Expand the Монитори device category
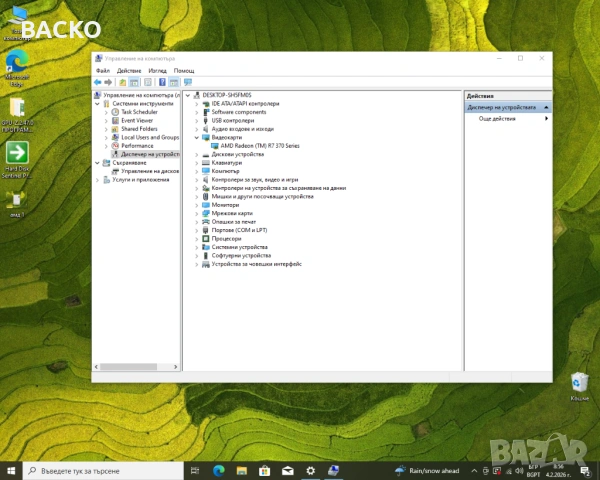 click(x=196, y=205)
